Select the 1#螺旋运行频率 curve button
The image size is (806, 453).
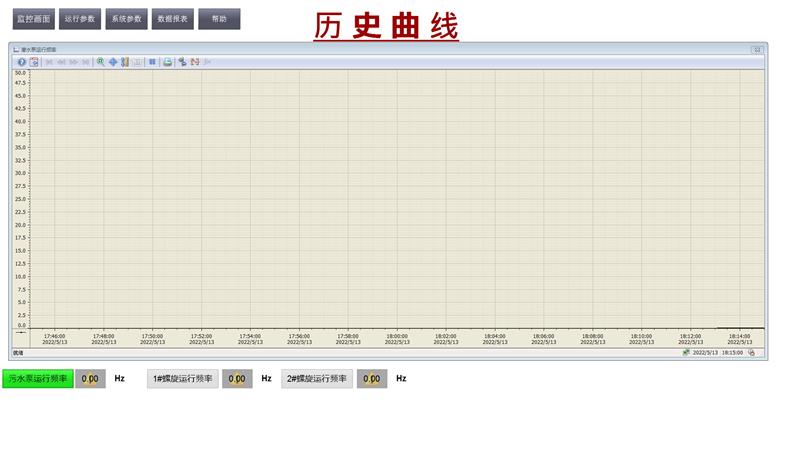pos(183,379)
